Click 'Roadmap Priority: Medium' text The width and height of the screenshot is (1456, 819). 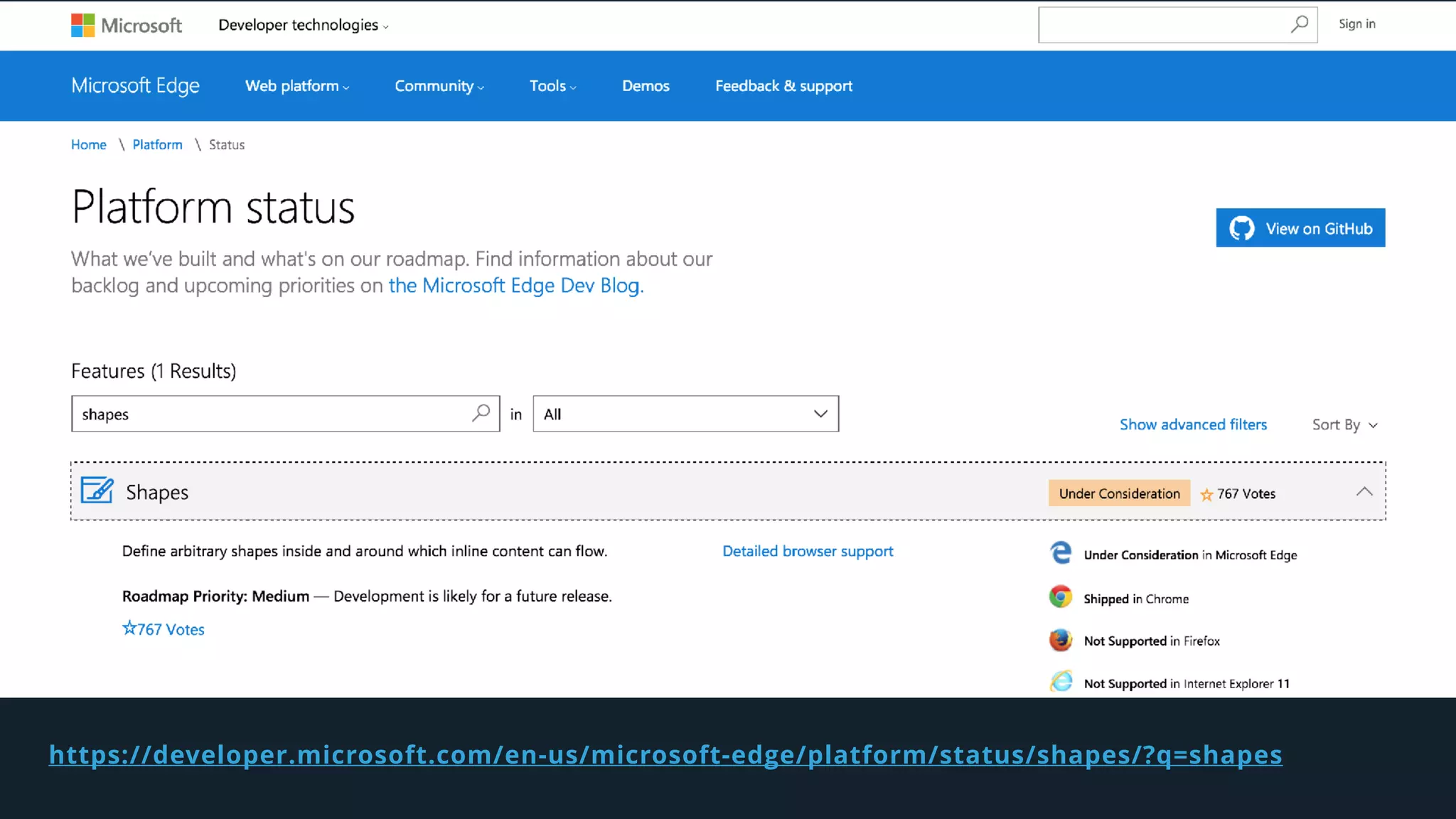215,596
